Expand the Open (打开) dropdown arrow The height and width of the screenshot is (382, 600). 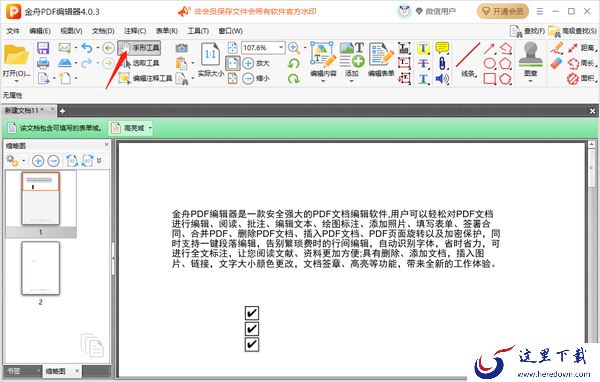coord(16,81)
